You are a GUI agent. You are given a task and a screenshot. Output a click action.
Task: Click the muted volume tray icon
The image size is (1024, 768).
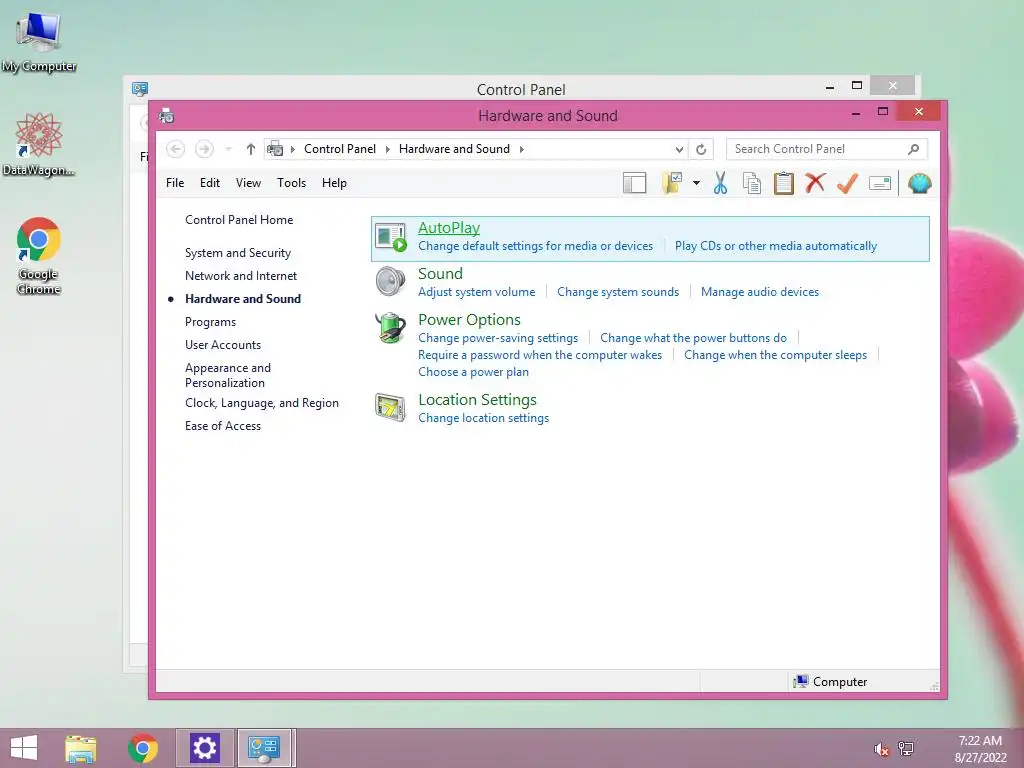click(881, 749)
